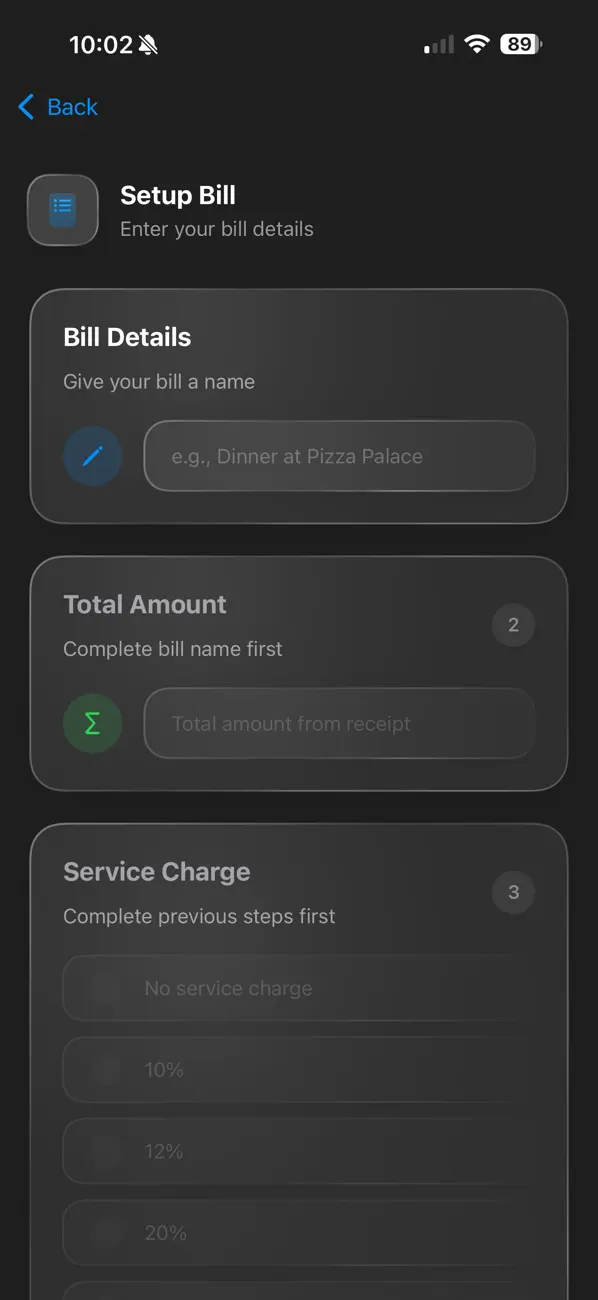
Task: Tap the pencil edit icon in Bill Details
Action: 92,456
